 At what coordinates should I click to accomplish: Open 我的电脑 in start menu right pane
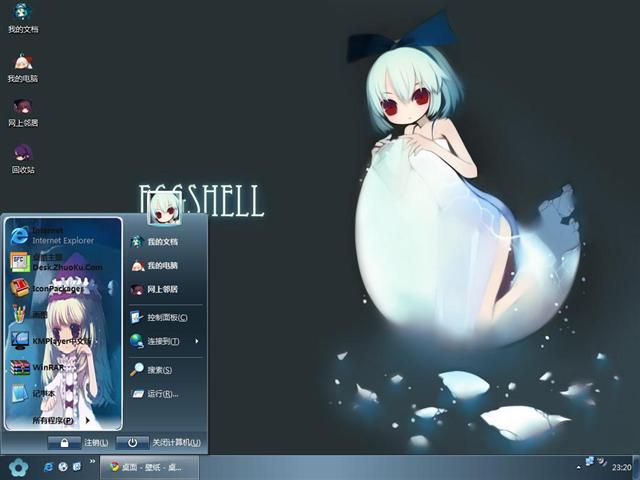pyautogui.click(x=155, y=266)
